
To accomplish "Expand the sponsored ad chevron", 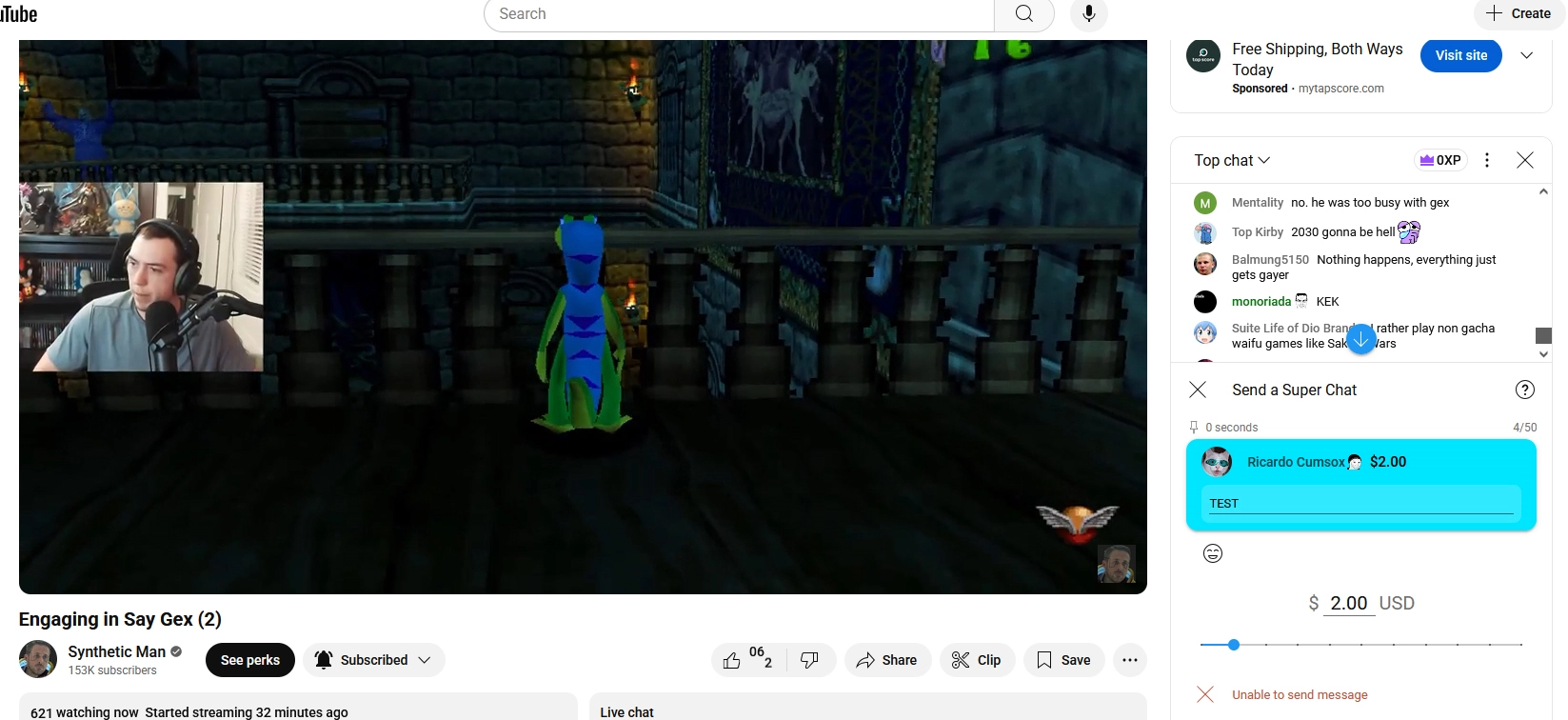I will 1527,55.
